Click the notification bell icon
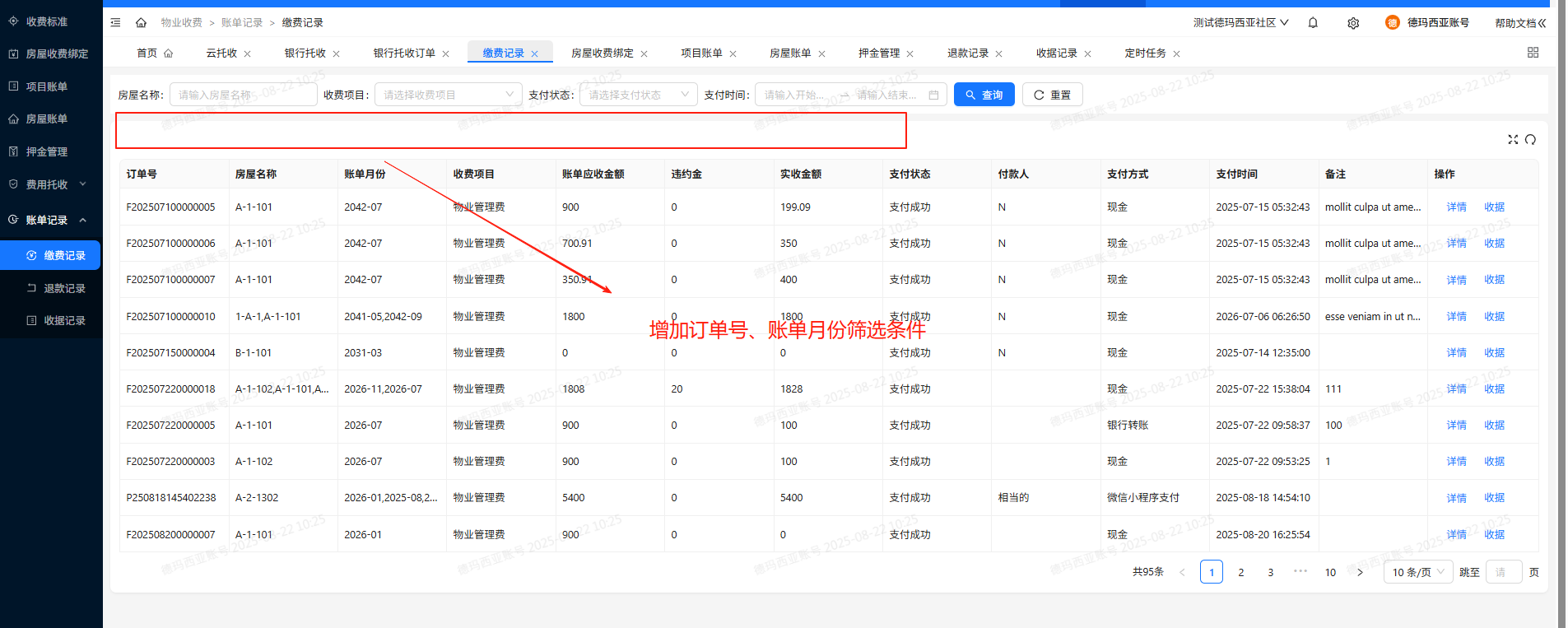Viewport: 1568px width, 628px height. [x=1313, y=23]
